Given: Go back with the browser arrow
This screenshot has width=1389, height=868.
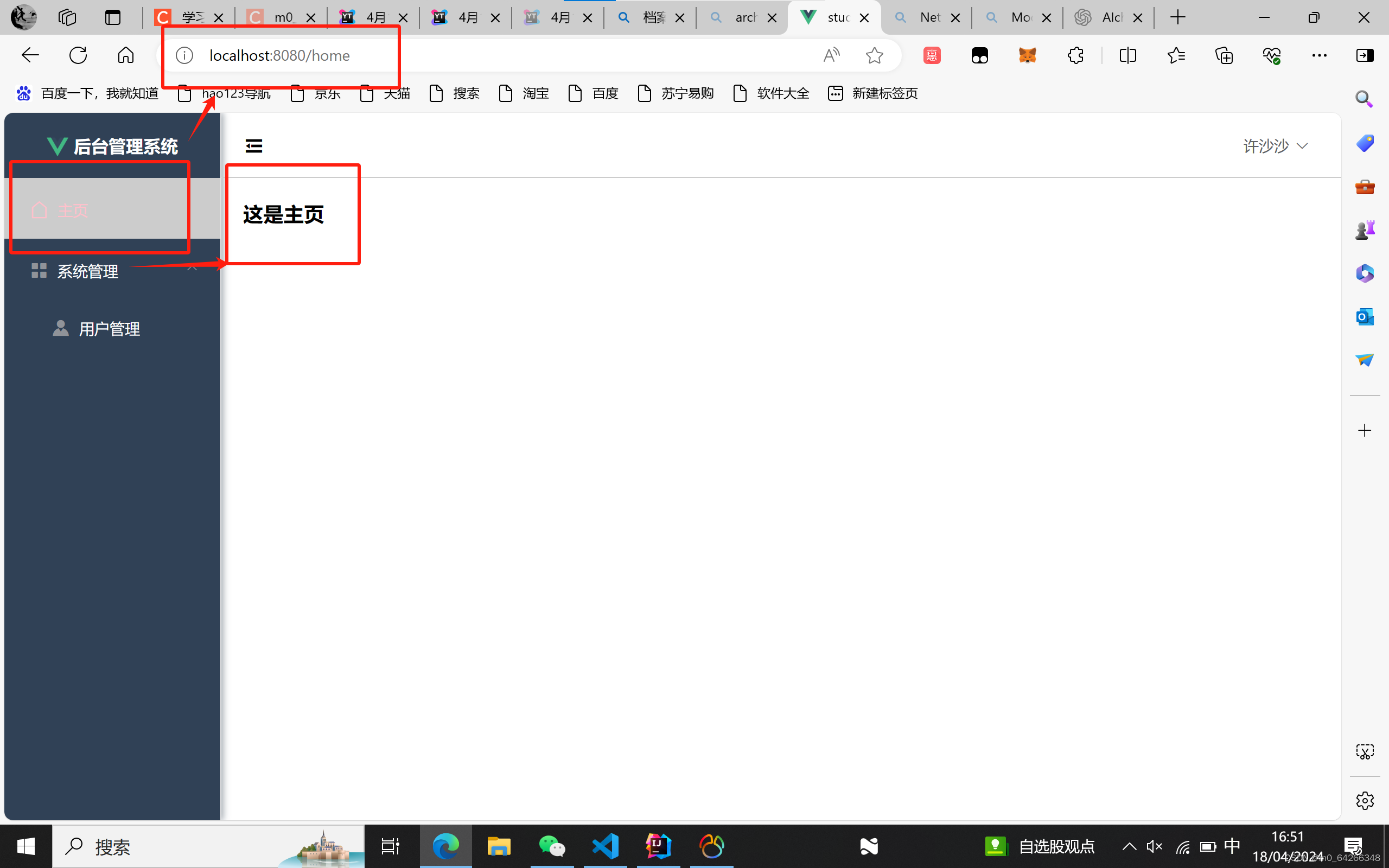Looking at the screenshot, I should point(30,56).
